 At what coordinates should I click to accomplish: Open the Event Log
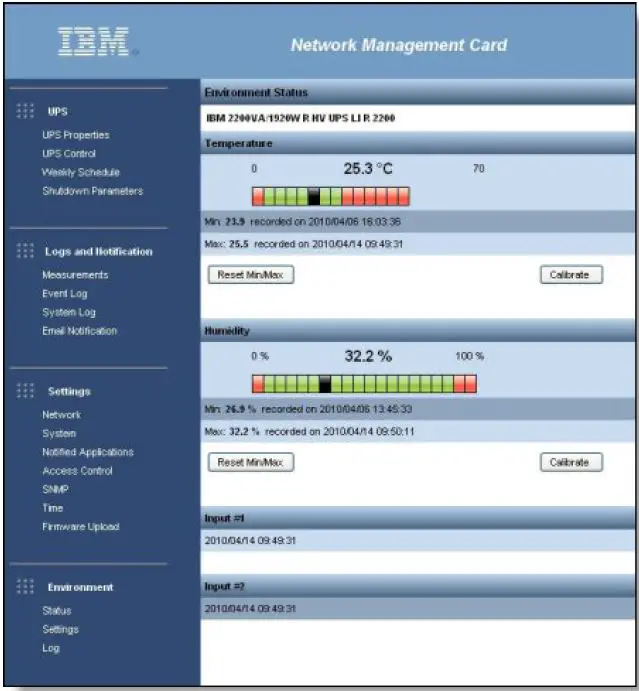click(x=65, y=293)
